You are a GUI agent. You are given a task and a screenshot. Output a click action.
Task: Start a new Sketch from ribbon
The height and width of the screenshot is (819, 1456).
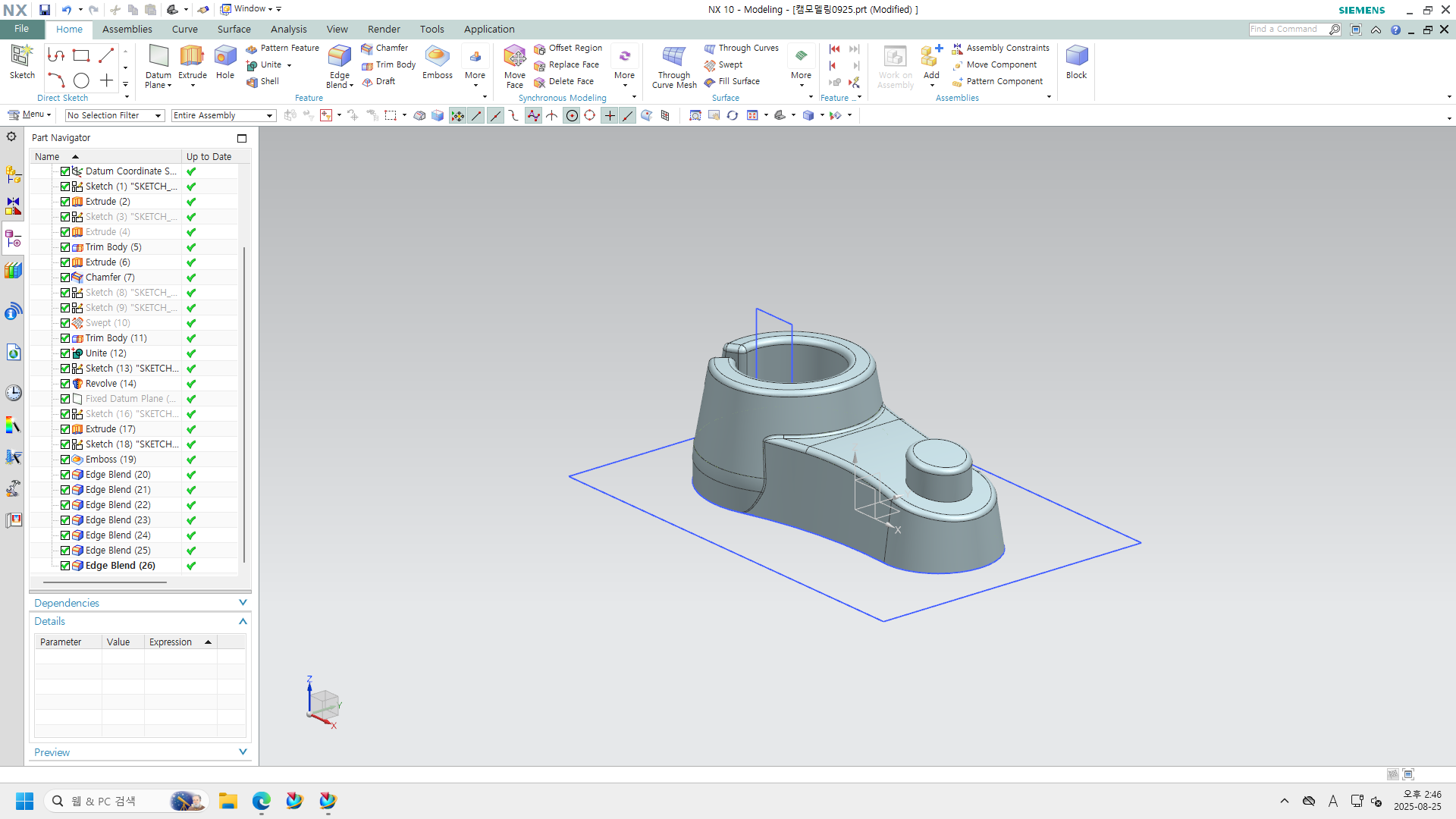(22, 61)
